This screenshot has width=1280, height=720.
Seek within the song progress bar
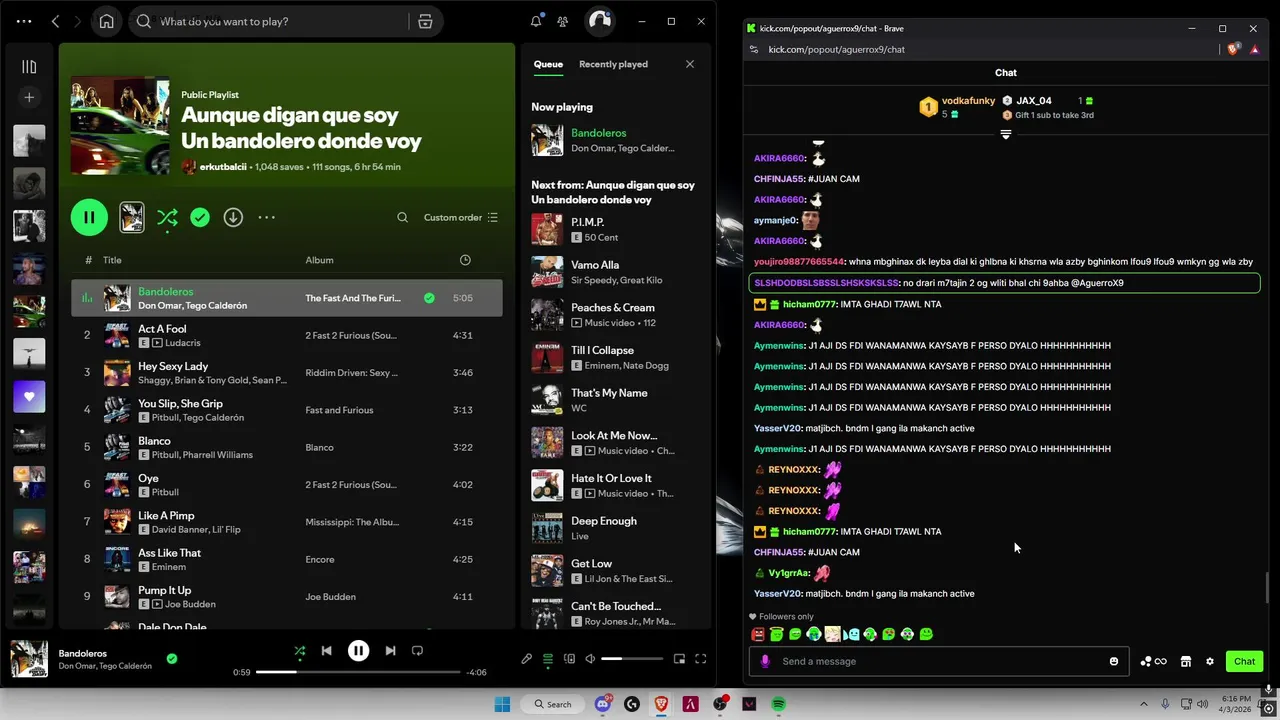tap(358, 672)
